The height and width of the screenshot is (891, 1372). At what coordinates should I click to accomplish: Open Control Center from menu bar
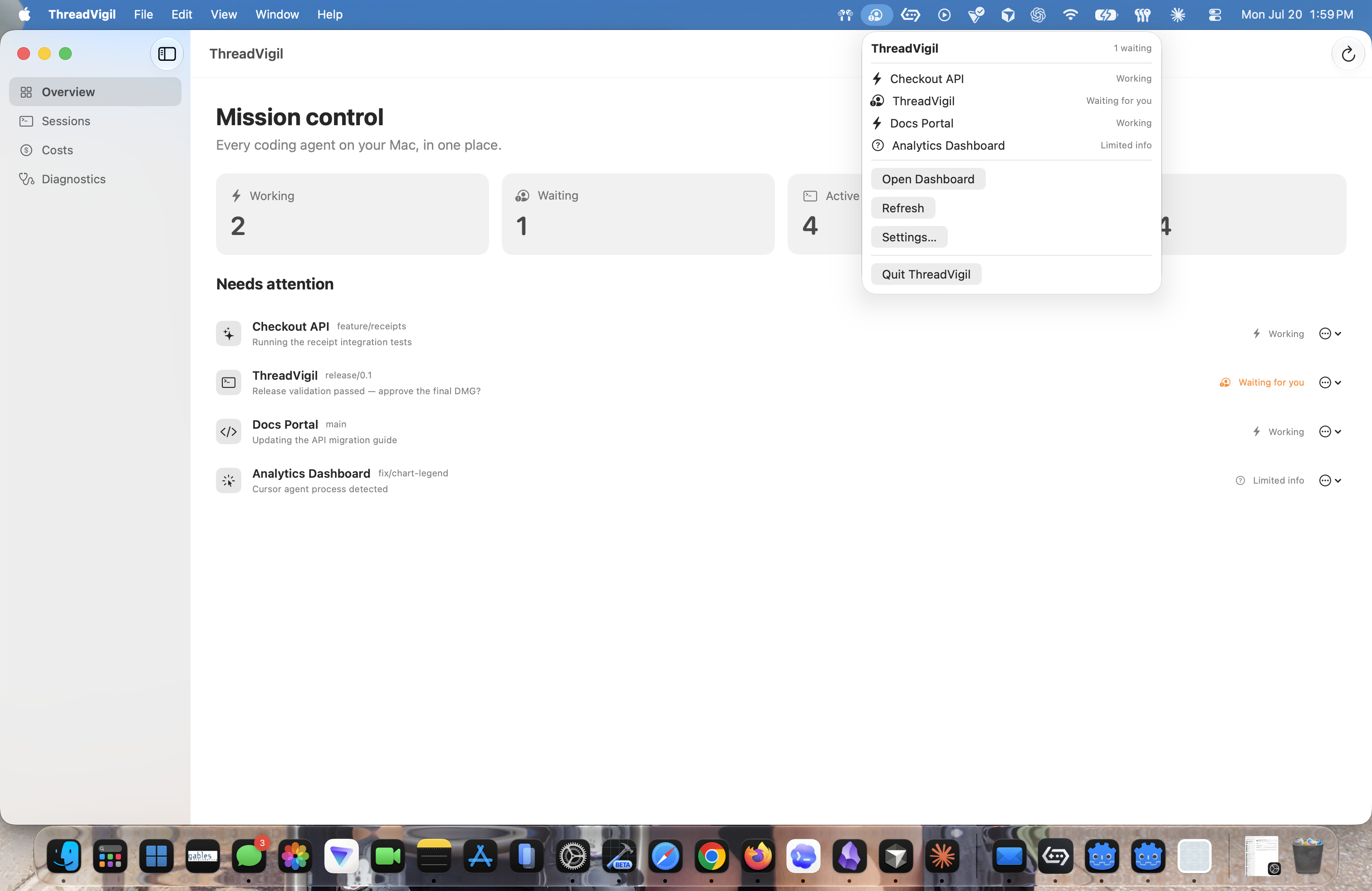click(x=1215, y=15)
